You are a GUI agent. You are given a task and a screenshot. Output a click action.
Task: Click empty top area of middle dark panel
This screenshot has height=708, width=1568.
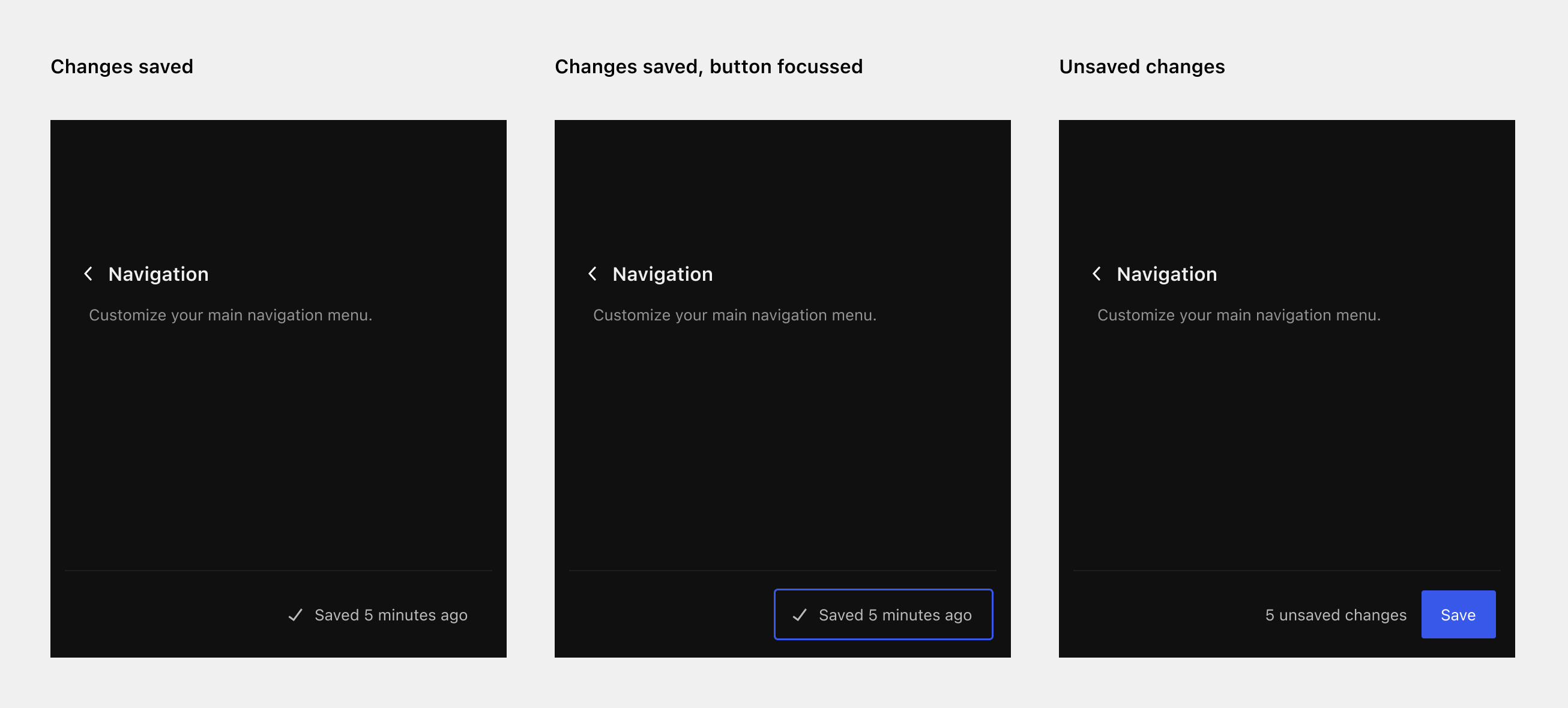pyautogui.click(x=782, y=182)
